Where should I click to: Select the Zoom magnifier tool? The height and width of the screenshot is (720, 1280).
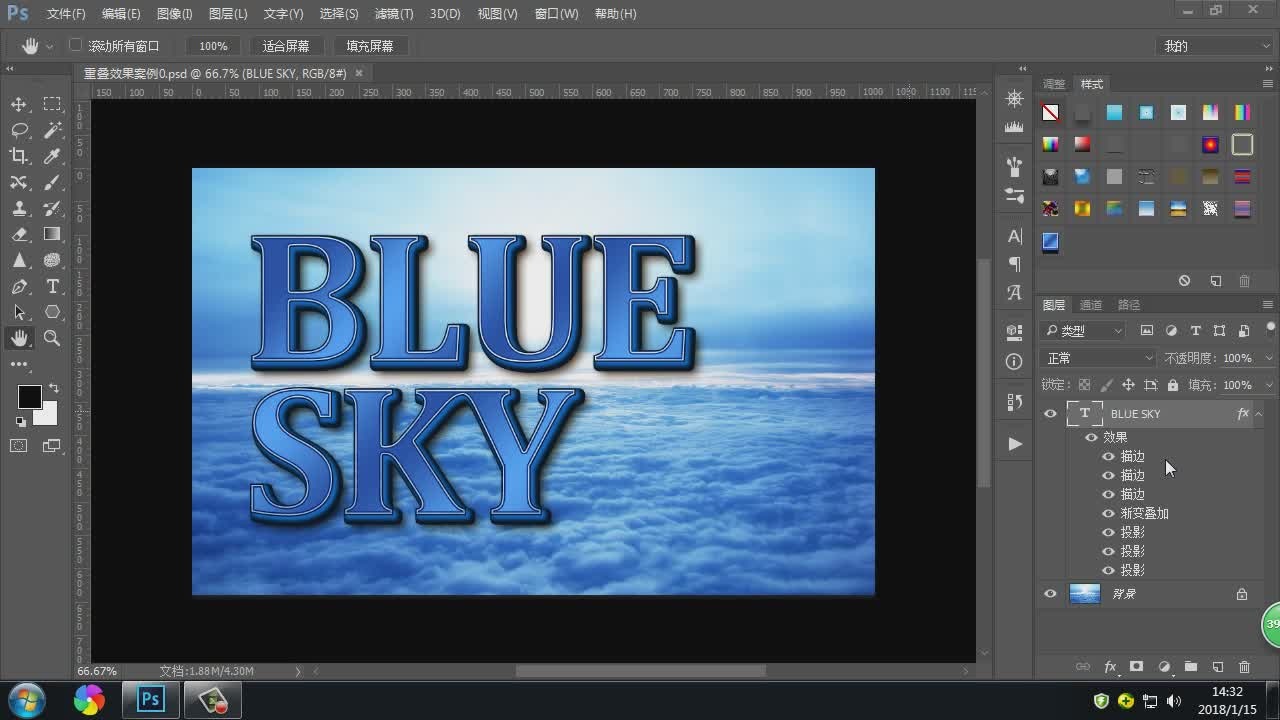(52, 338)
